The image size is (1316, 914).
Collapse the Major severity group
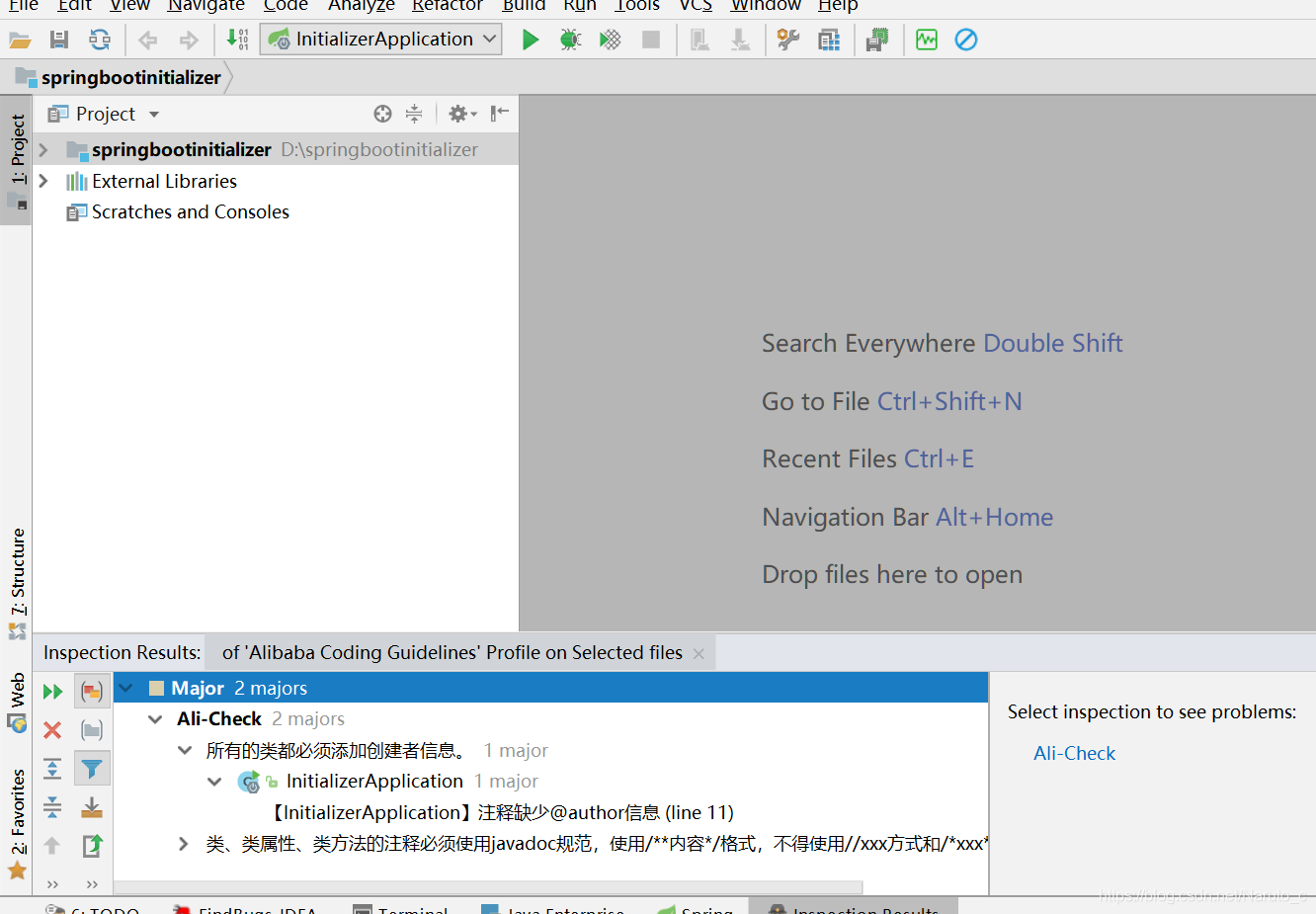tap(126, 688)
